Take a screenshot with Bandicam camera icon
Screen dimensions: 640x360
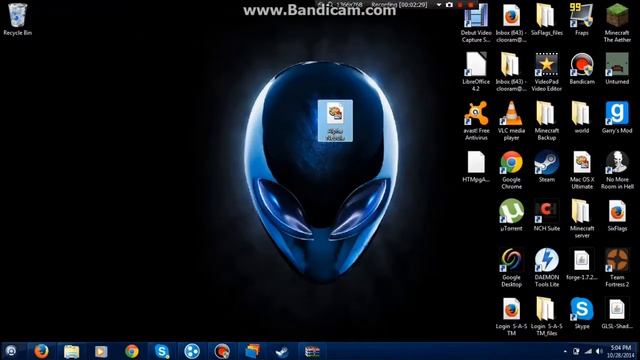tap(449, 5)
